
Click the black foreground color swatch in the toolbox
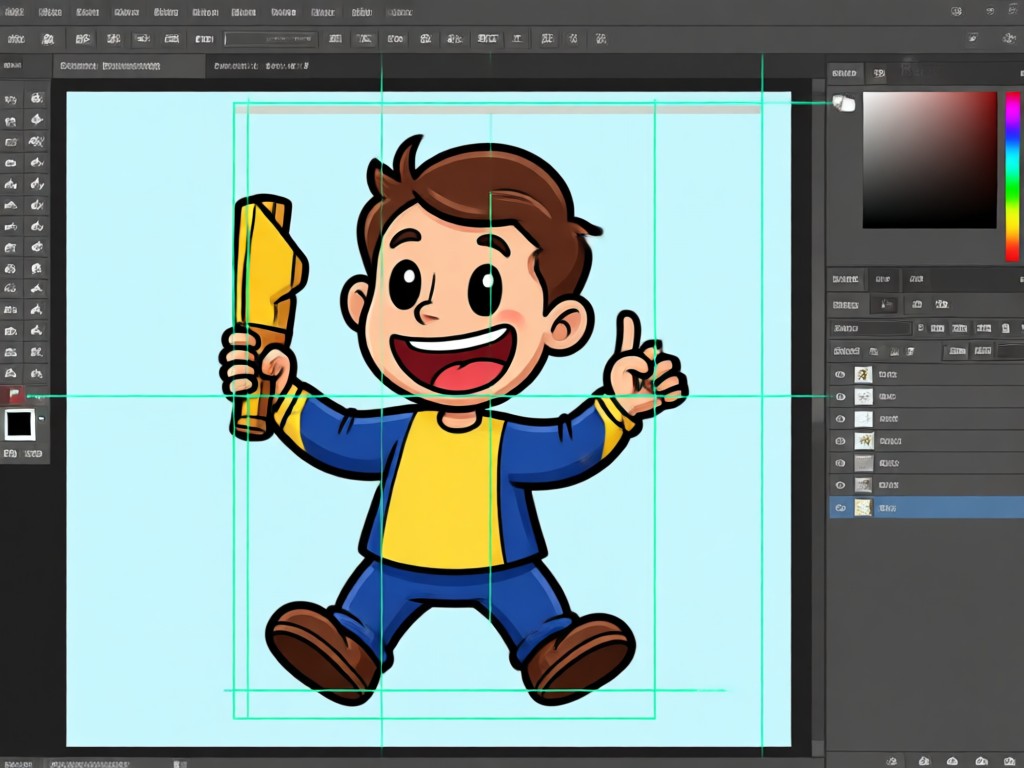click(x=19, y=424)
